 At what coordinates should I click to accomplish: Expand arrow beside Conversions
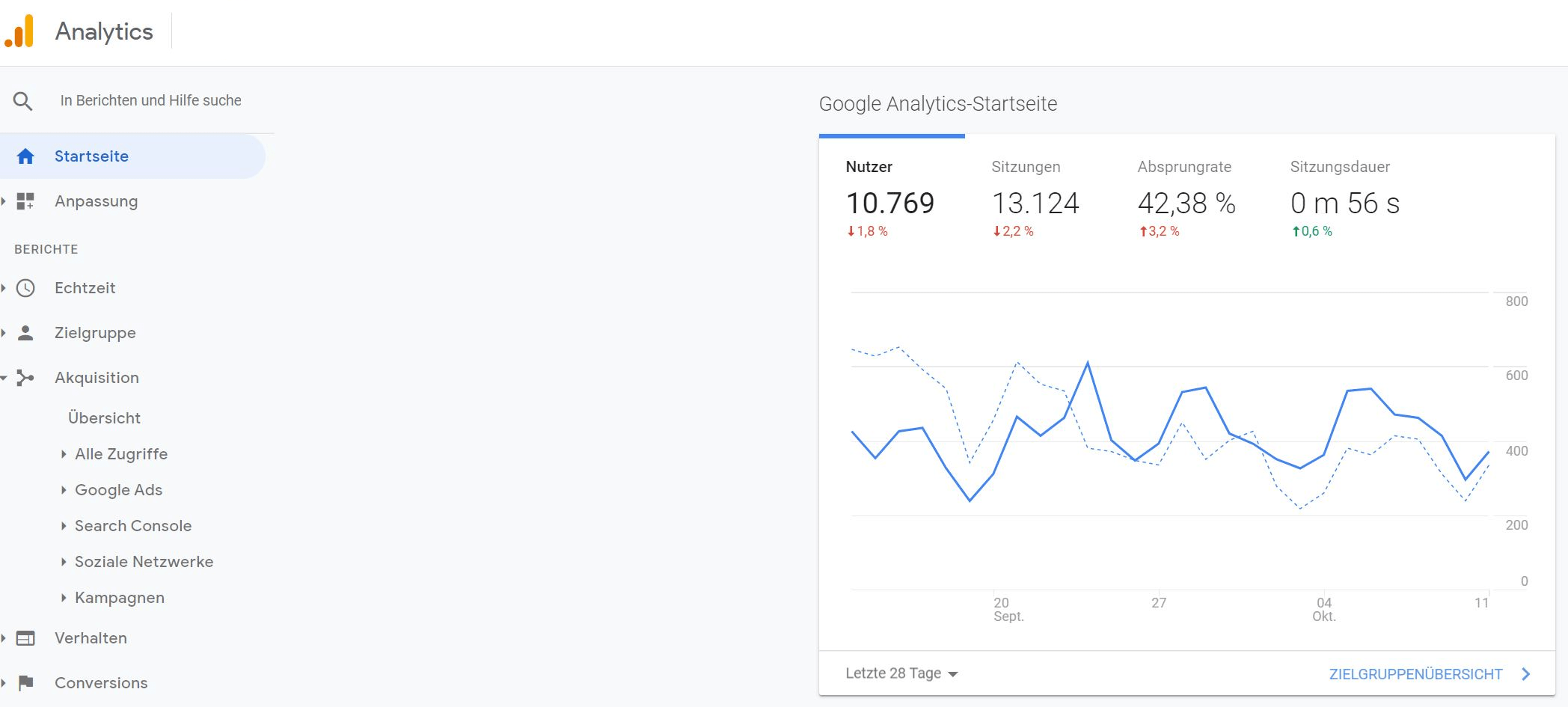pos(4,683)
